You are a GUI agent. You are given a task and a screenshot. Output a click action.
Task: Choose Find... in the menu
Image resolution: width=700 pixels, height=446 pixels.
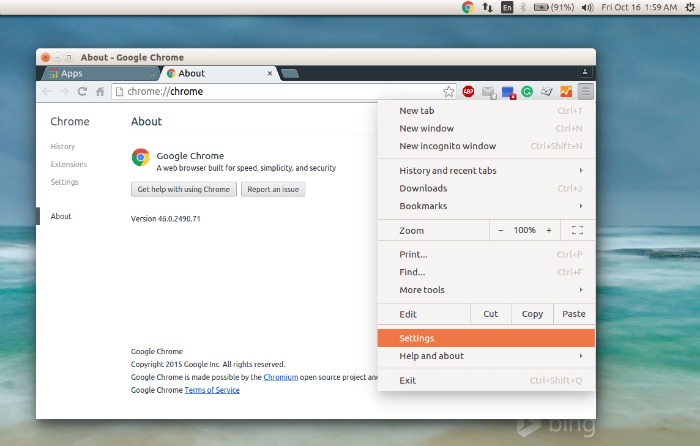tap(486, 272)
